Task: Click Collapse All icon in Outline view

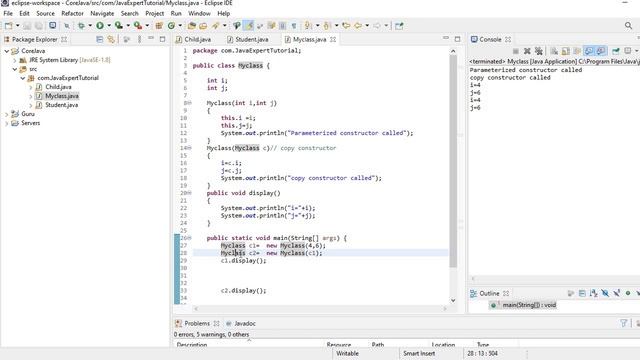Action: [582, 293]
